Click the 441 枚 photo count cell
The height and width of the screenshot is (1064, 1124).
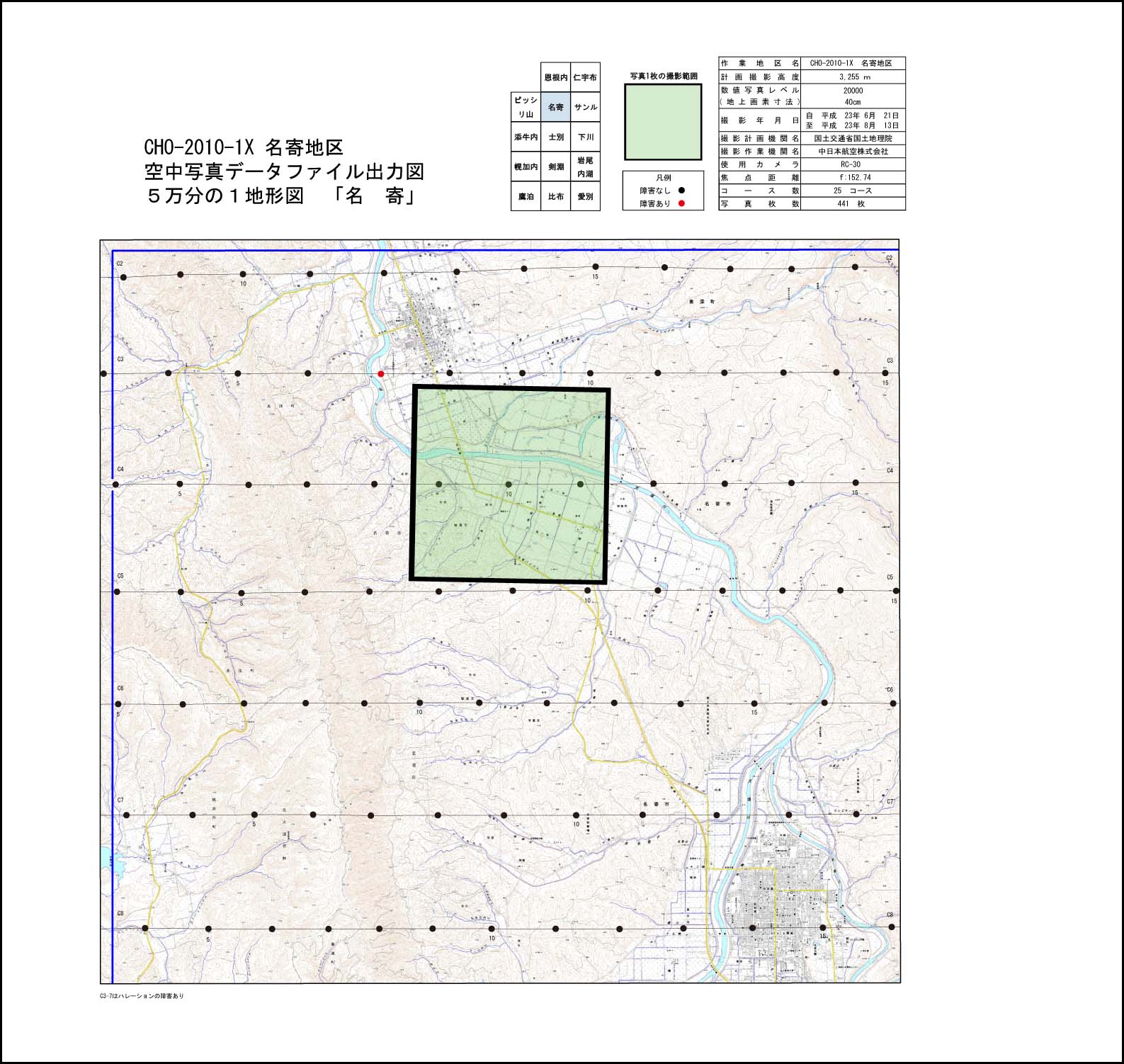tap(853, 203)
